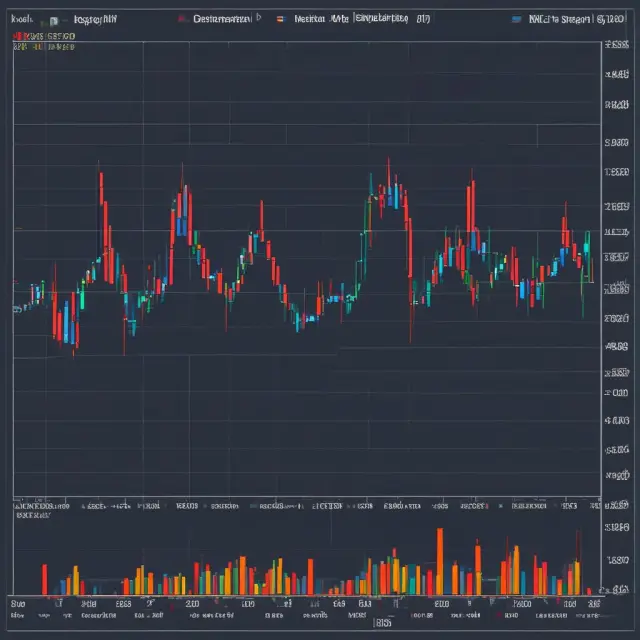Click the red square legend marker in header
Image resolution: width=640 pixels, height=640 pixels.
pos(182,19)
